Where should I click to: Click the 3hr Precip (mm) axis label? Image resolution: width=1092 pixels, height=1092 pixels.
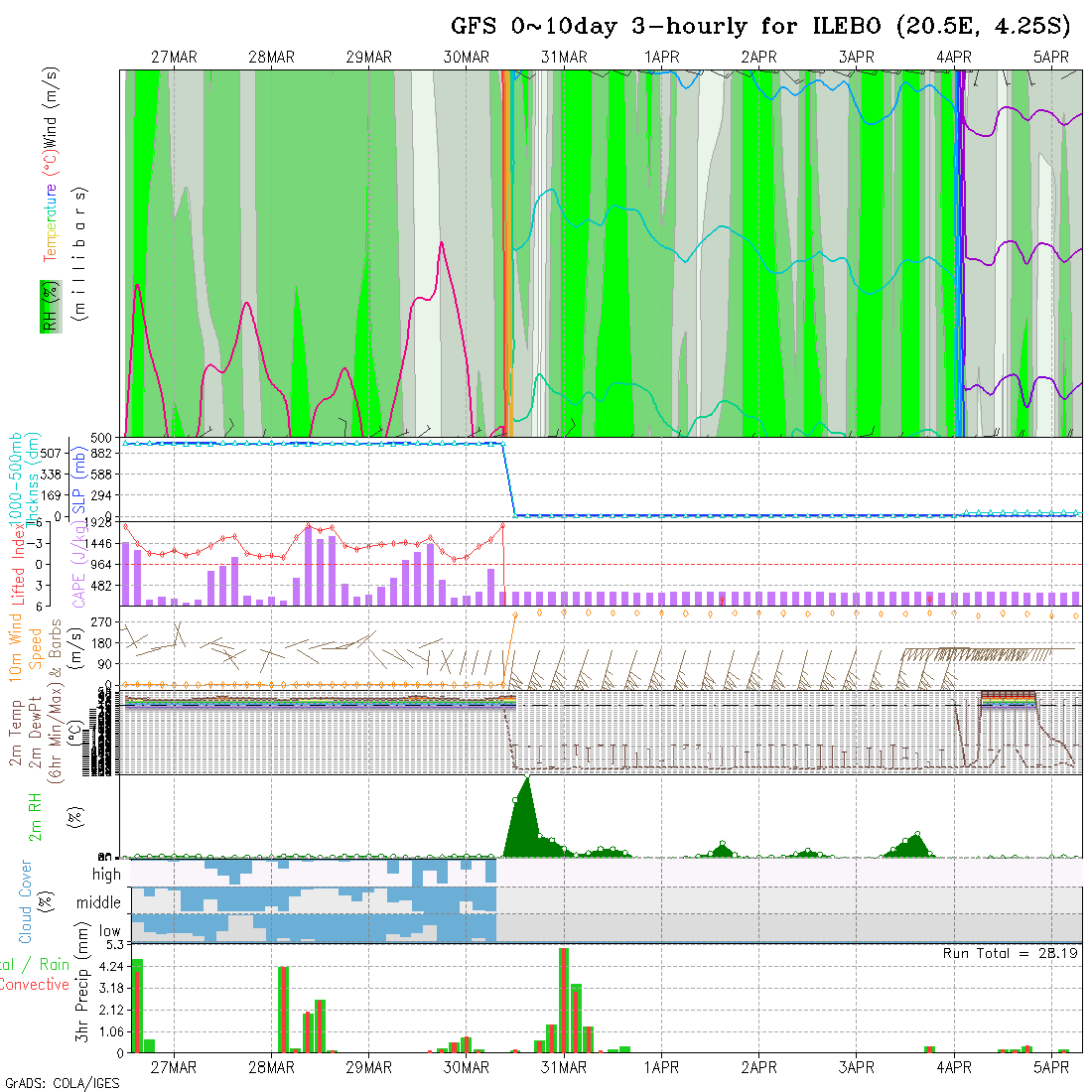click(x=82, y=982)
